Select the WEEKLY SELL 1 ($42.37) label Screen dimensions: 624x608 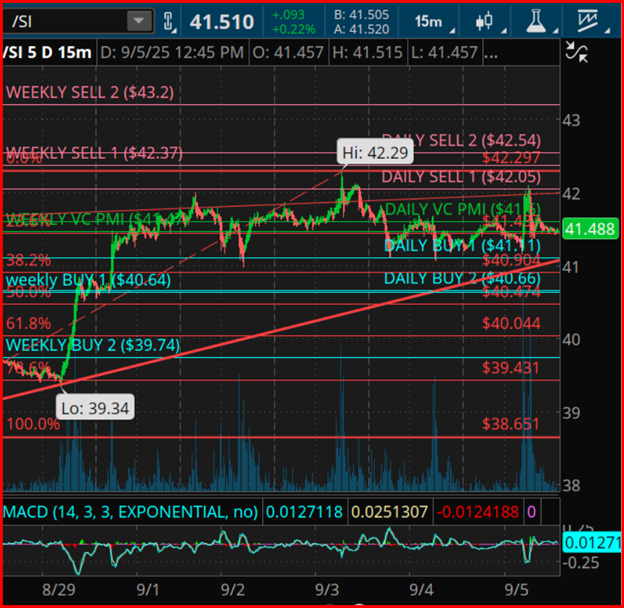(95, 152)
